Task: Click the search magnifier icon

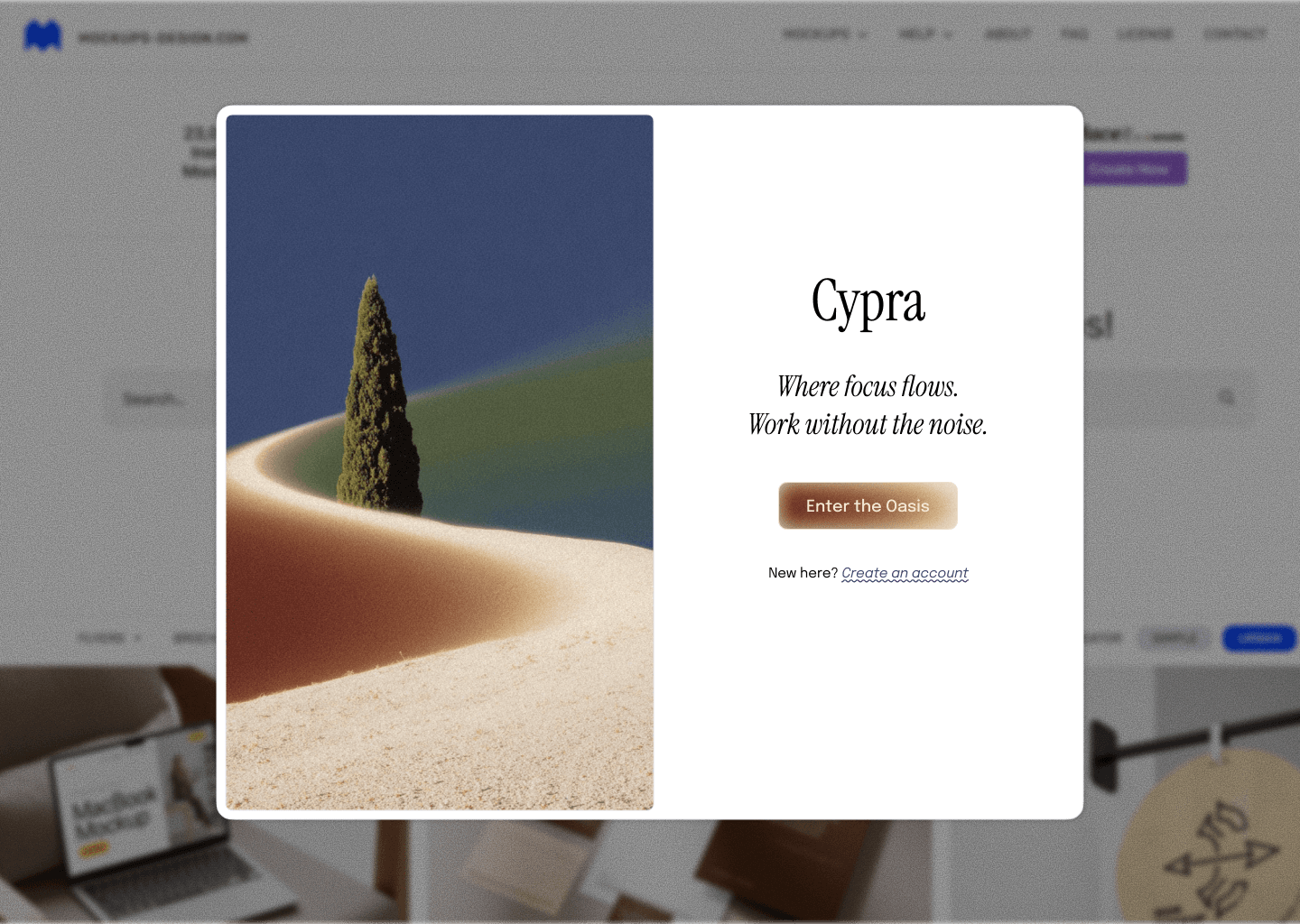Action: pos(1227,397)
